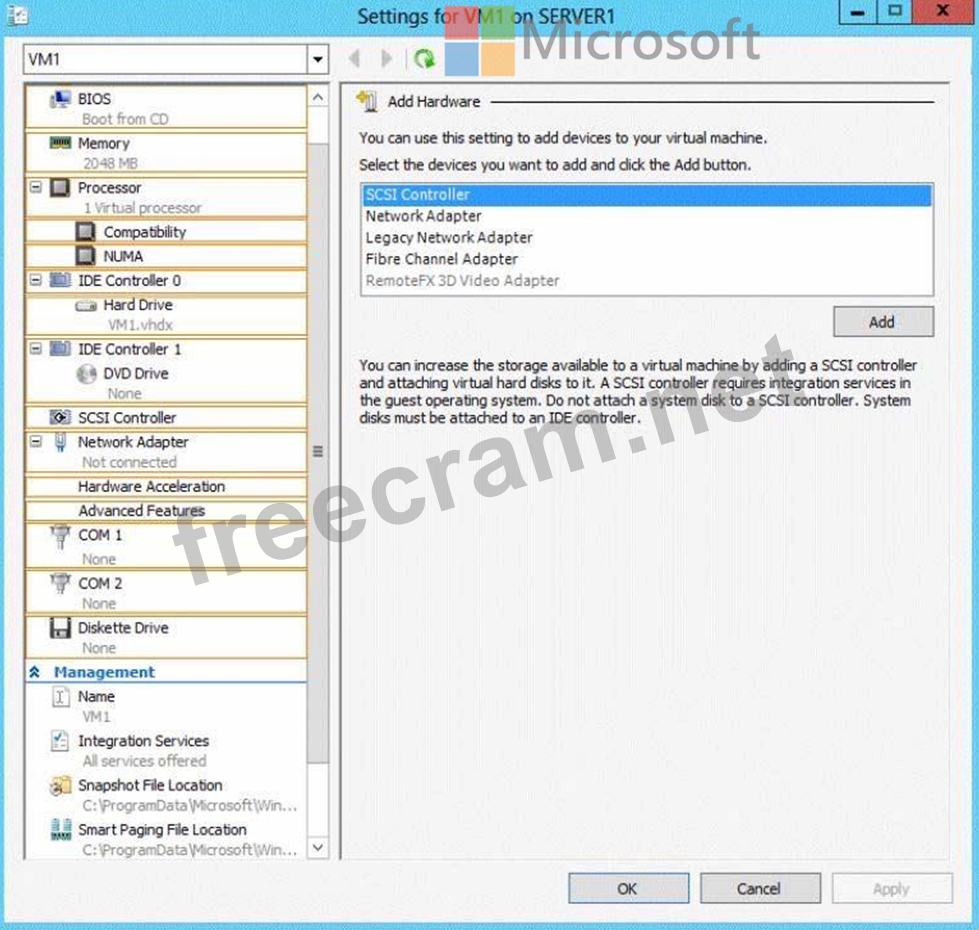This screenshot has width=979, height=930.
Task: Click the Memory chip icon
Action: (x=60, y=143)
